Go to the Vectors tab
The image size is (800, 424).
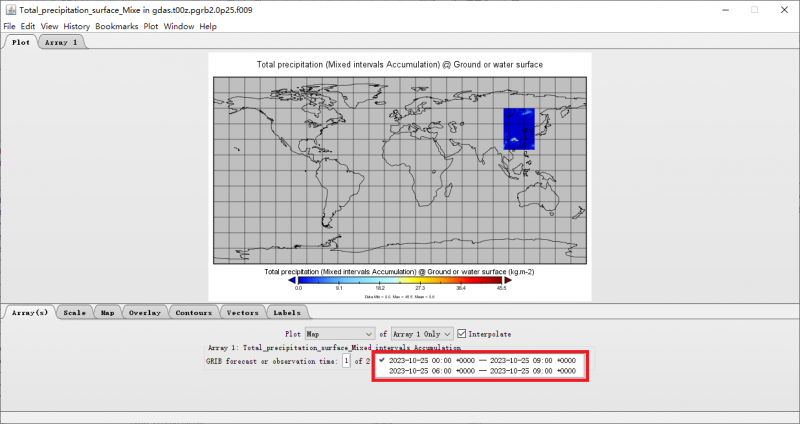pyautogui.click(x=242, y=313)
